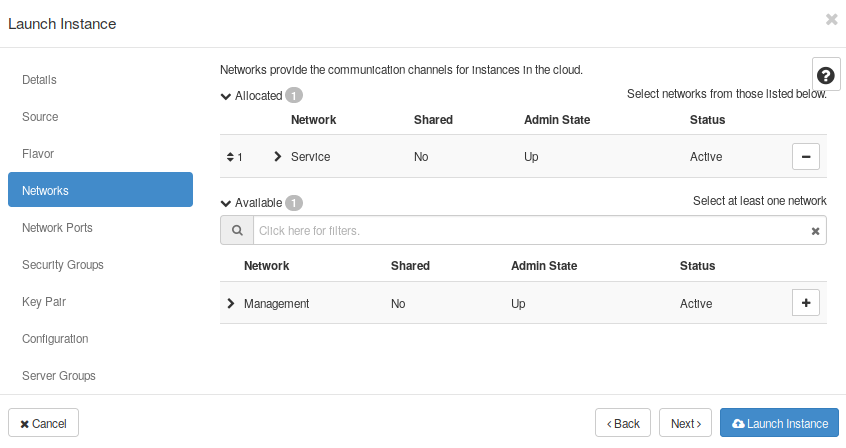Go to the Next step
The image size is (846, 448).
pyautogui.click(x=685, y=423)
